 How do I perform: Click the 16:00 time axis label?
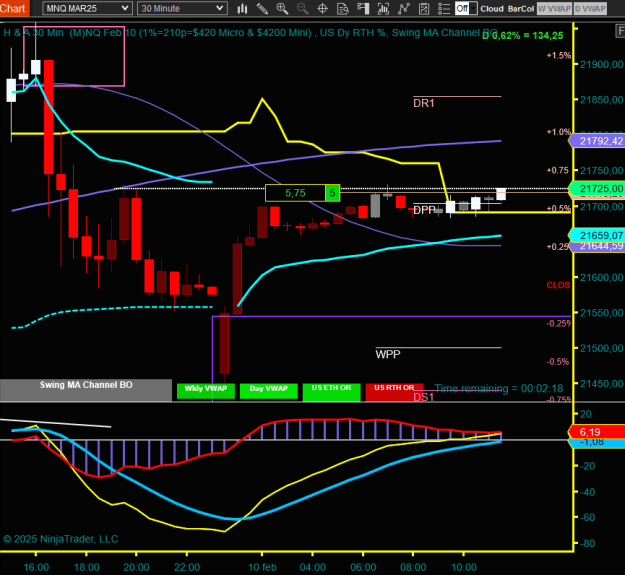pos(36,567)
